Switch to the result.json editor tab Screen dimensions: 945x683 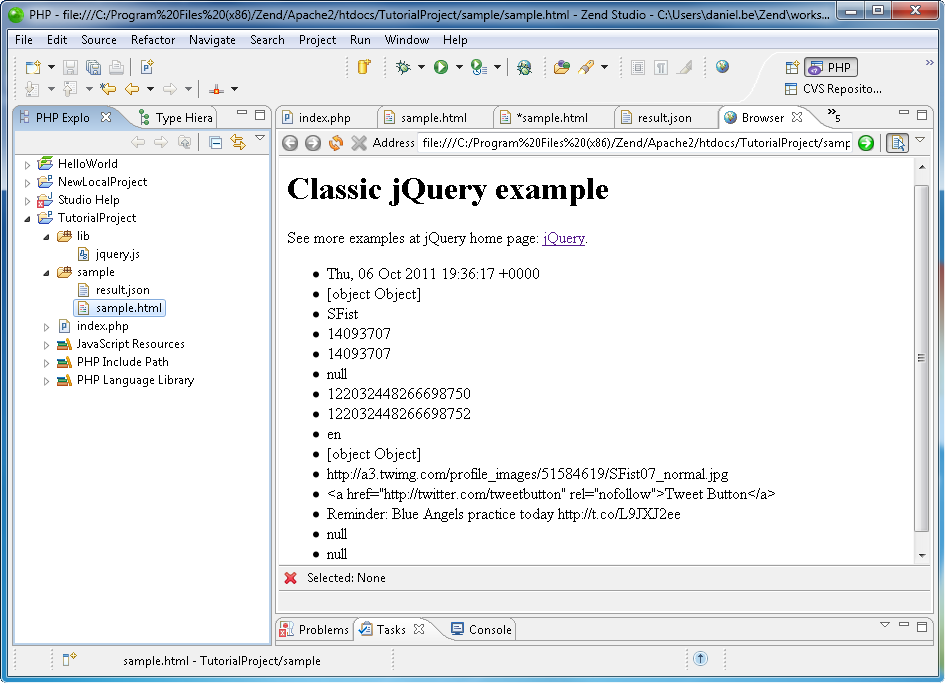coord(664,118)
